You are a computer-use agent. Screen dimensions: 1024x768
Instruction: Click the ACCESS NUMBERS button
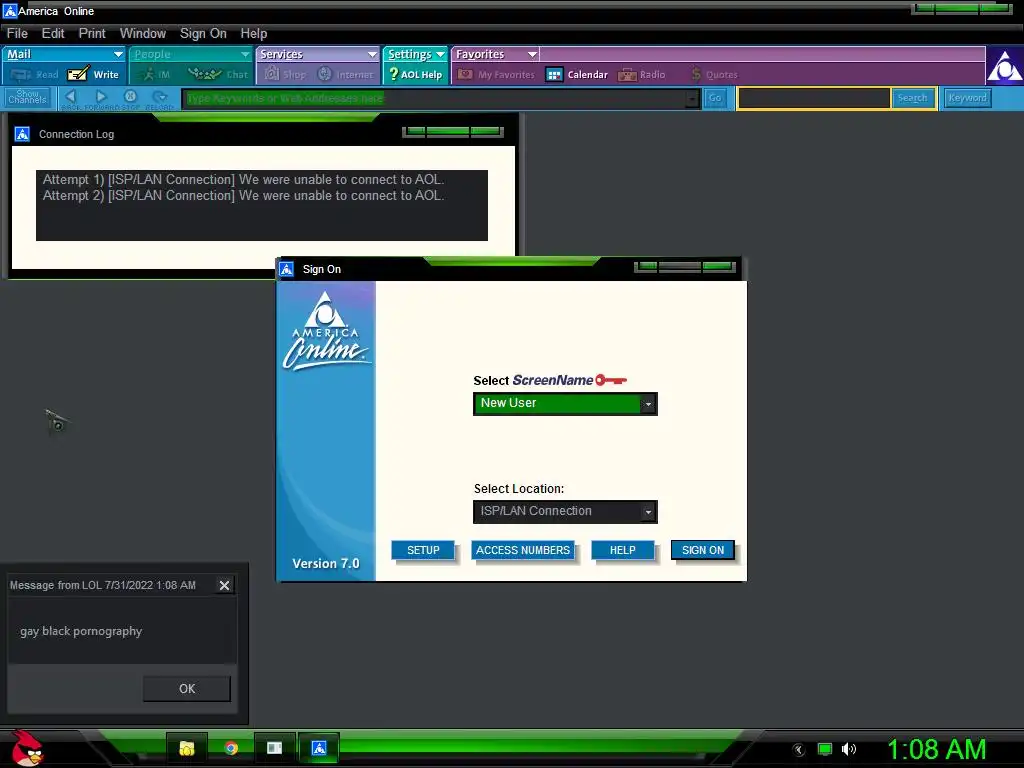point(523,551)
